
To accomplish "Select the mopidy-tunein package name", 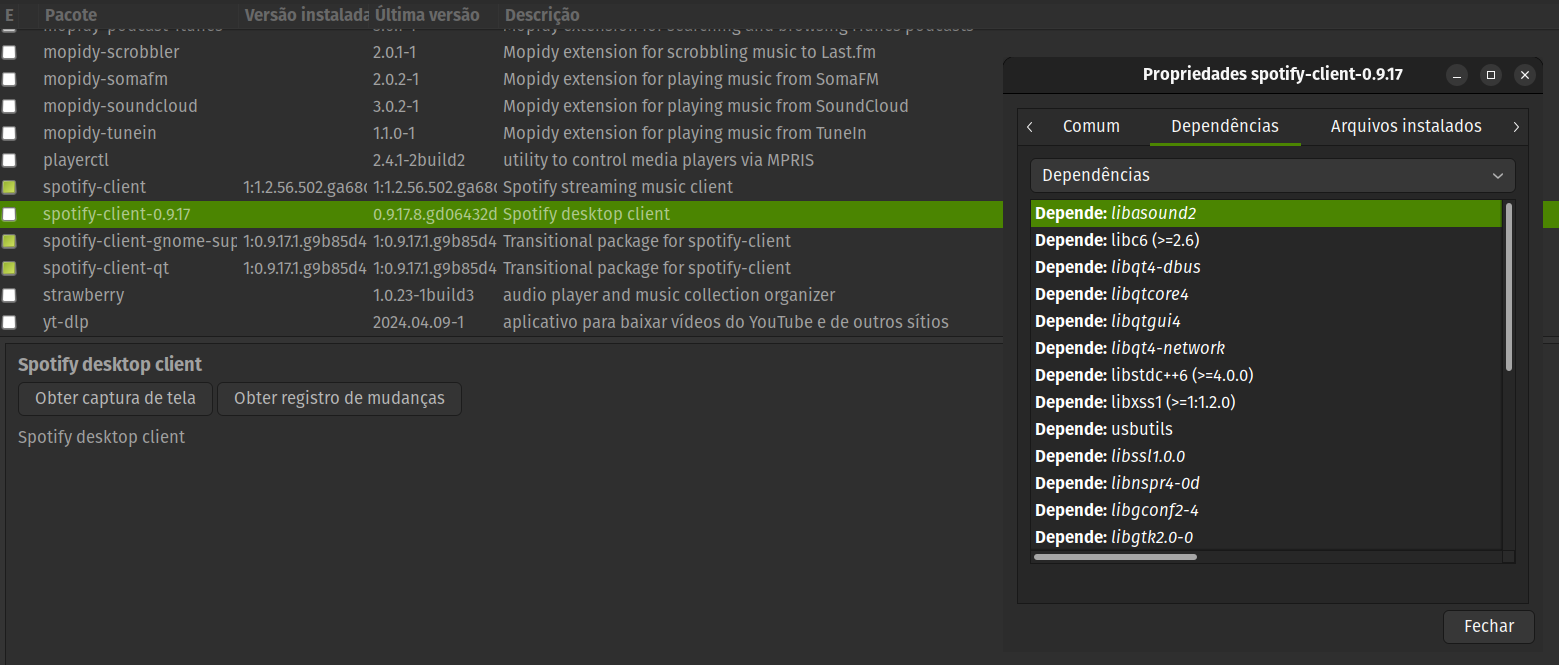I will coord(100,133).
